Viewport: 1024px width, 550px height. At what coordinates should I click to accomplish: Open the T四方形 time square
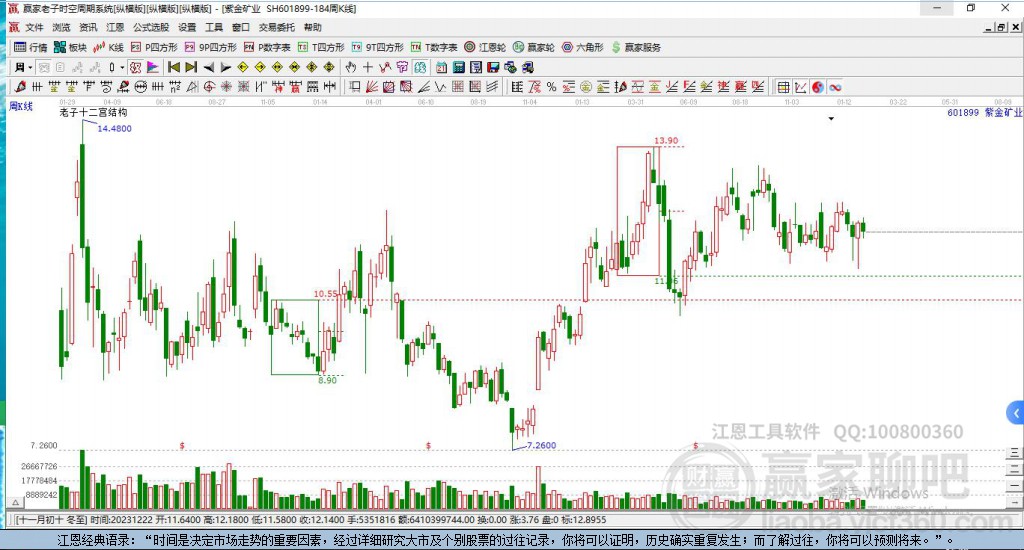[321, 47]
